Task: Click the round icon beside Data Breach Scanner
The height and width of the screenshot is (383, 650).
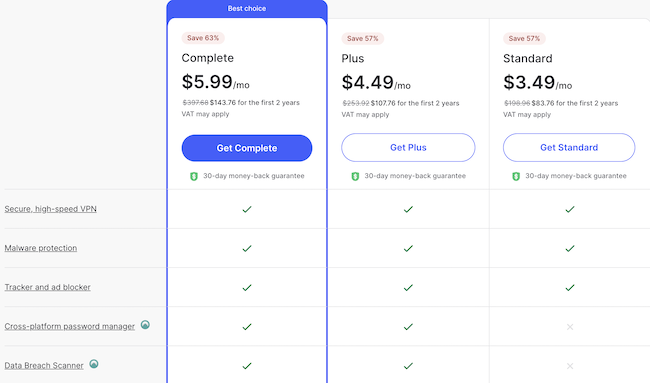Action: point(94,364)
